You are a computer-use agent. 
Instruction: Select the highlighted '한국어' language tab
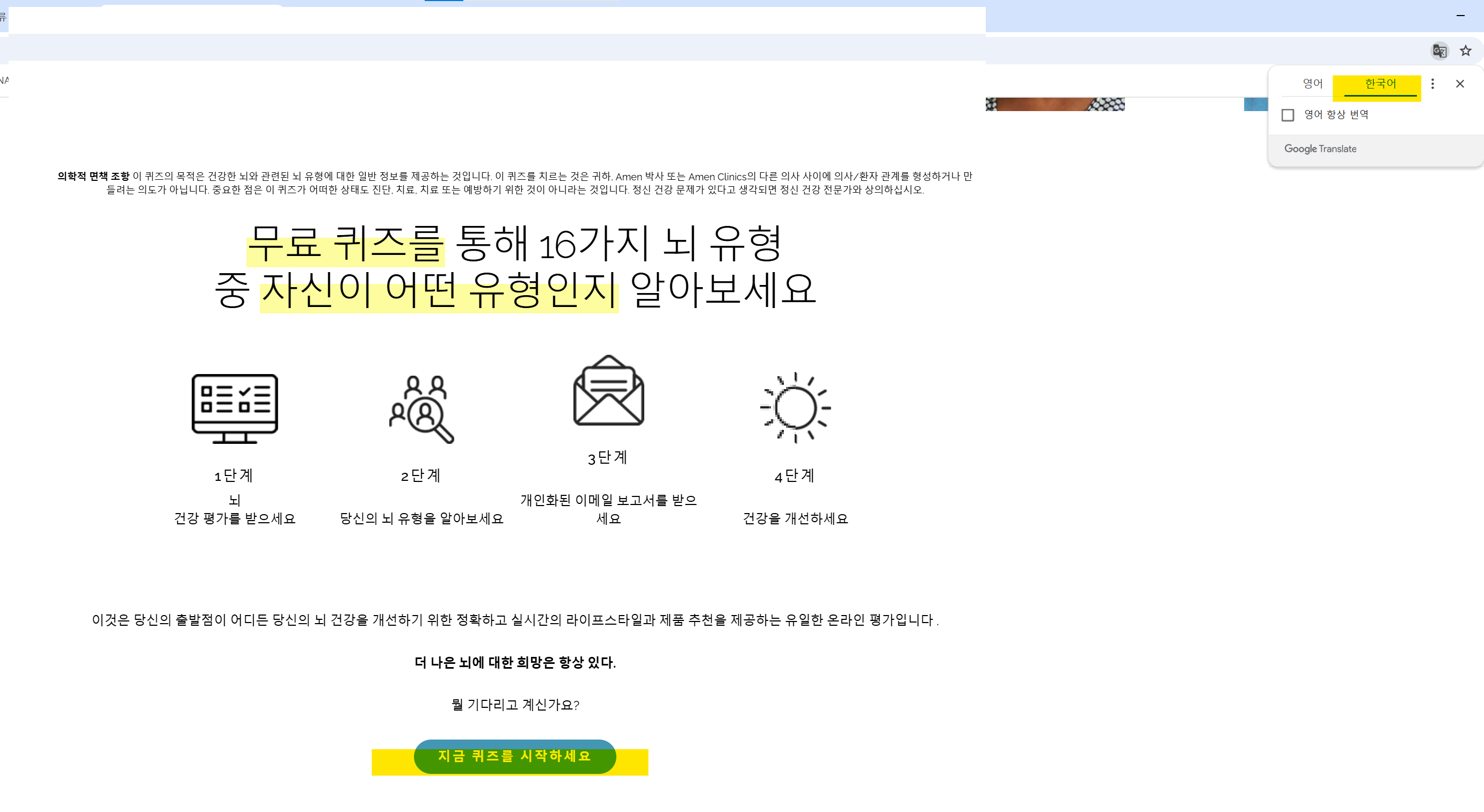point(1380,84)
